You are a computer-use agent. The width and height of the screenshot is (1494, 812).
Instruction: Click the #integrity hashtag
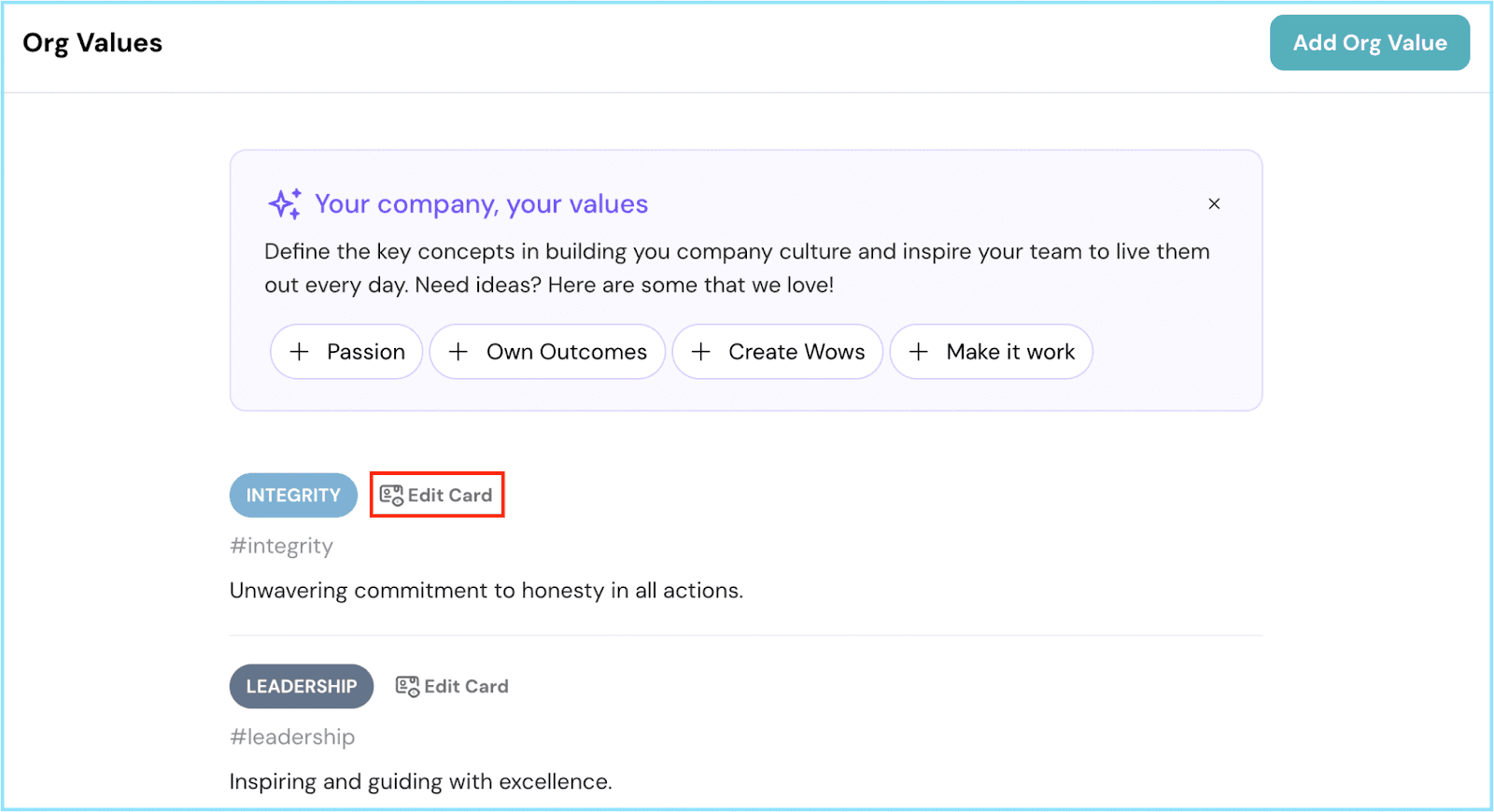point(281,546)
